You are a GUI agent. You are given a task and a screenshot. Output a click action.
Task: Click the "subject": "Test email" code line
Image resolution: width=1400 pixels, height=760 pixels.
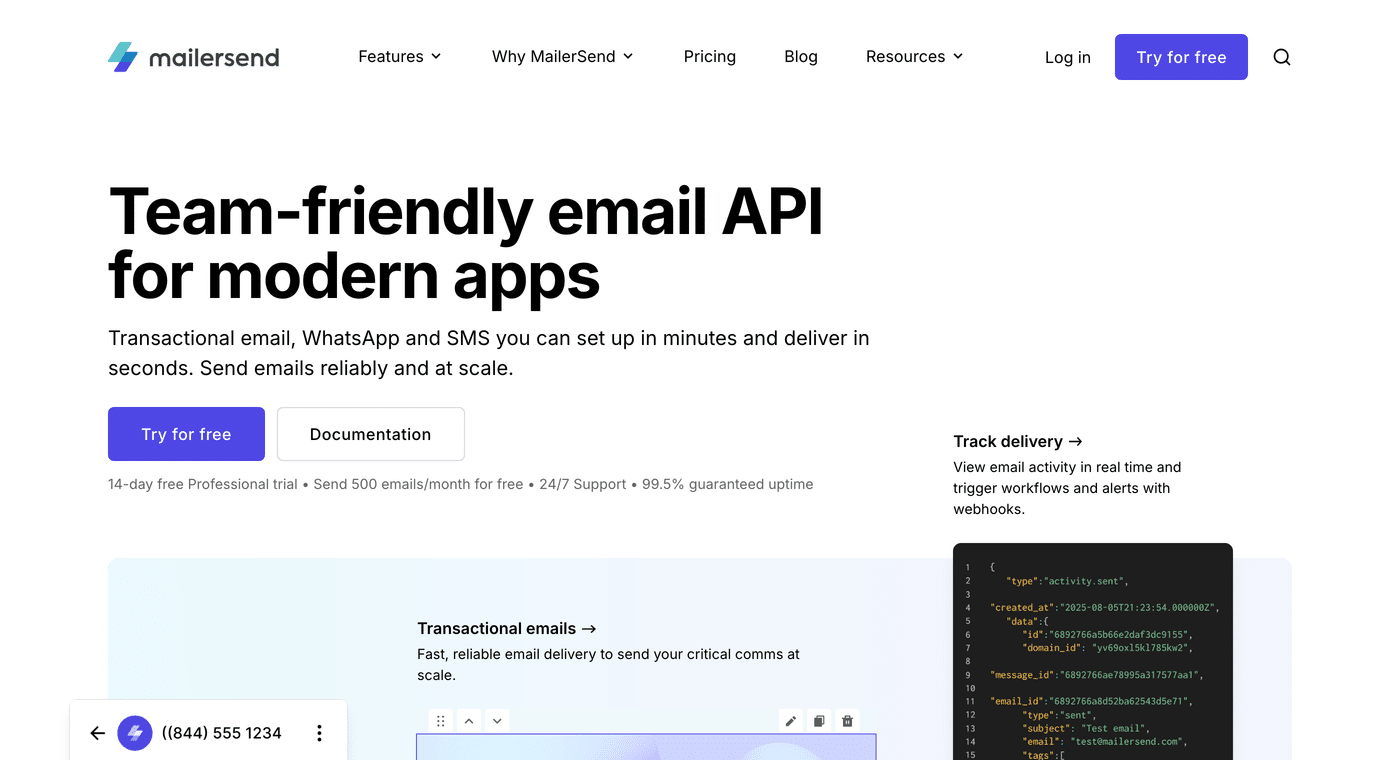click(x=1087, y=728)
